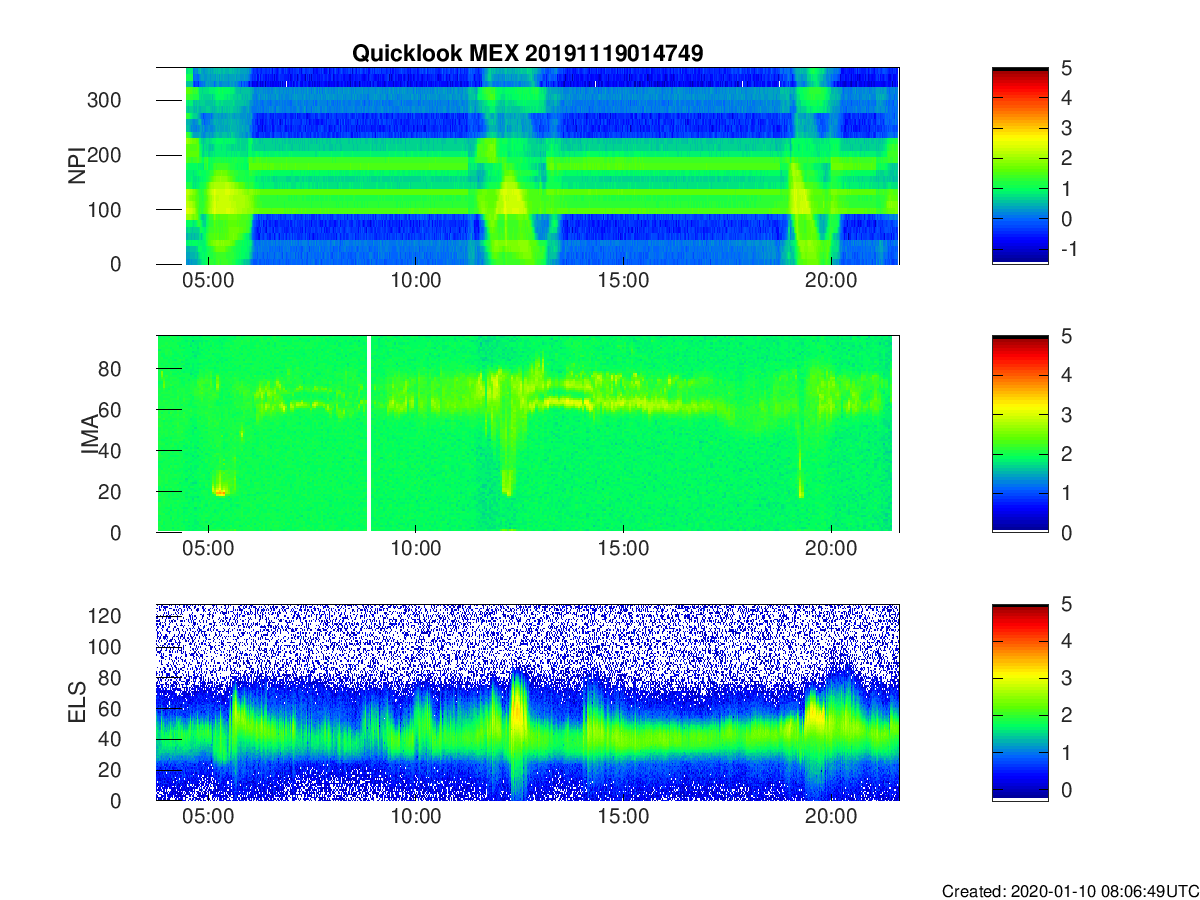The width and height of the screenshot is (1200, 900).
Task: Click 15:00 tick under the IMA plot
Action: click(623, 549)
